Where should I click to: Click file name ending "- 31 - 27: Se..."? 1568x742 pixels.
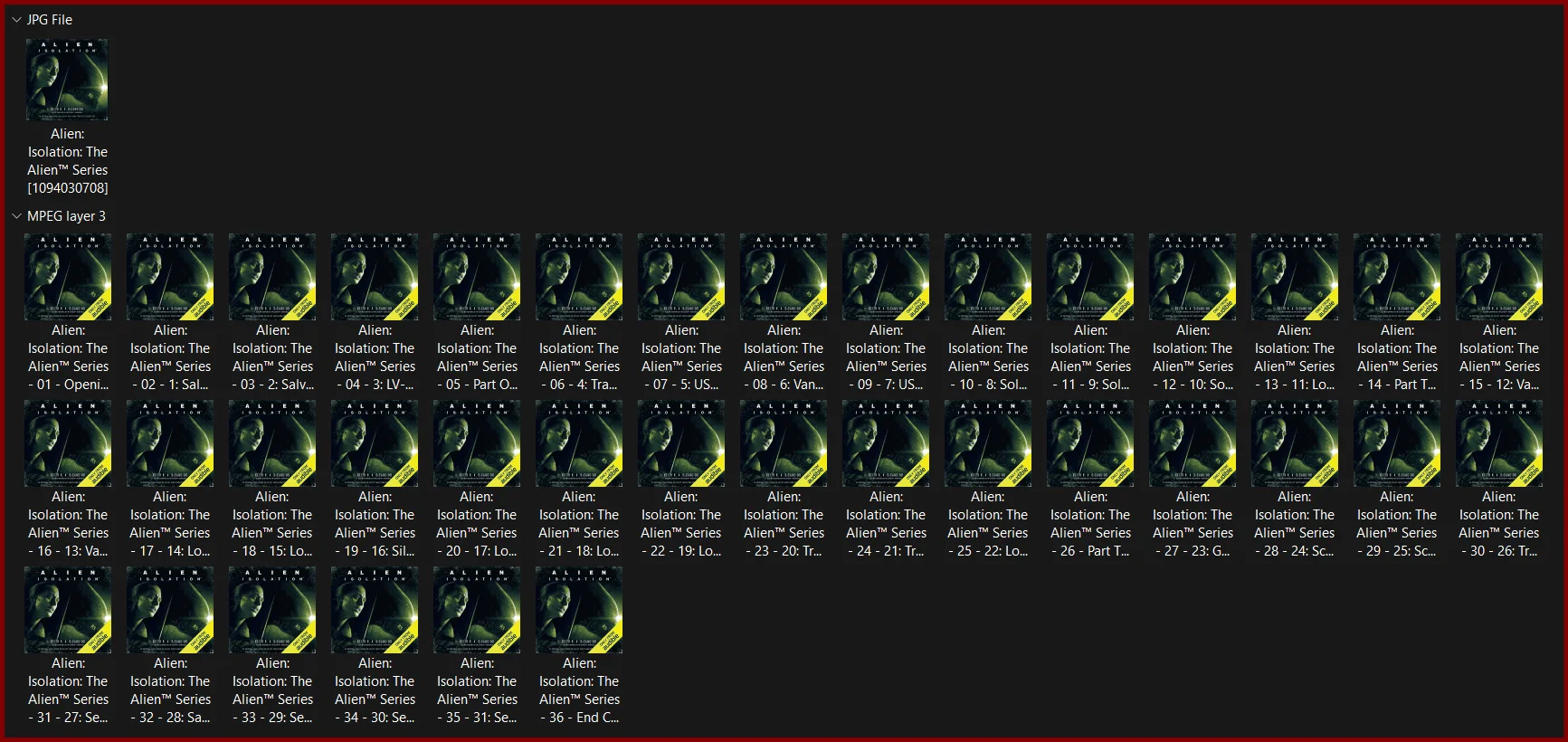[x=68, y=690]
